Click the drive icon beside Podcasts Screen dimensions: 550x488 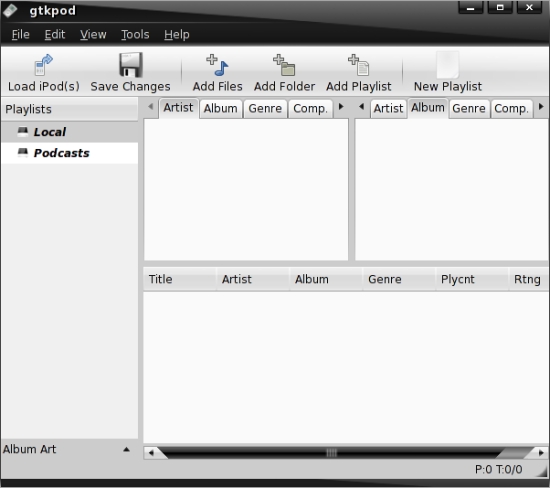pos(23,153)
